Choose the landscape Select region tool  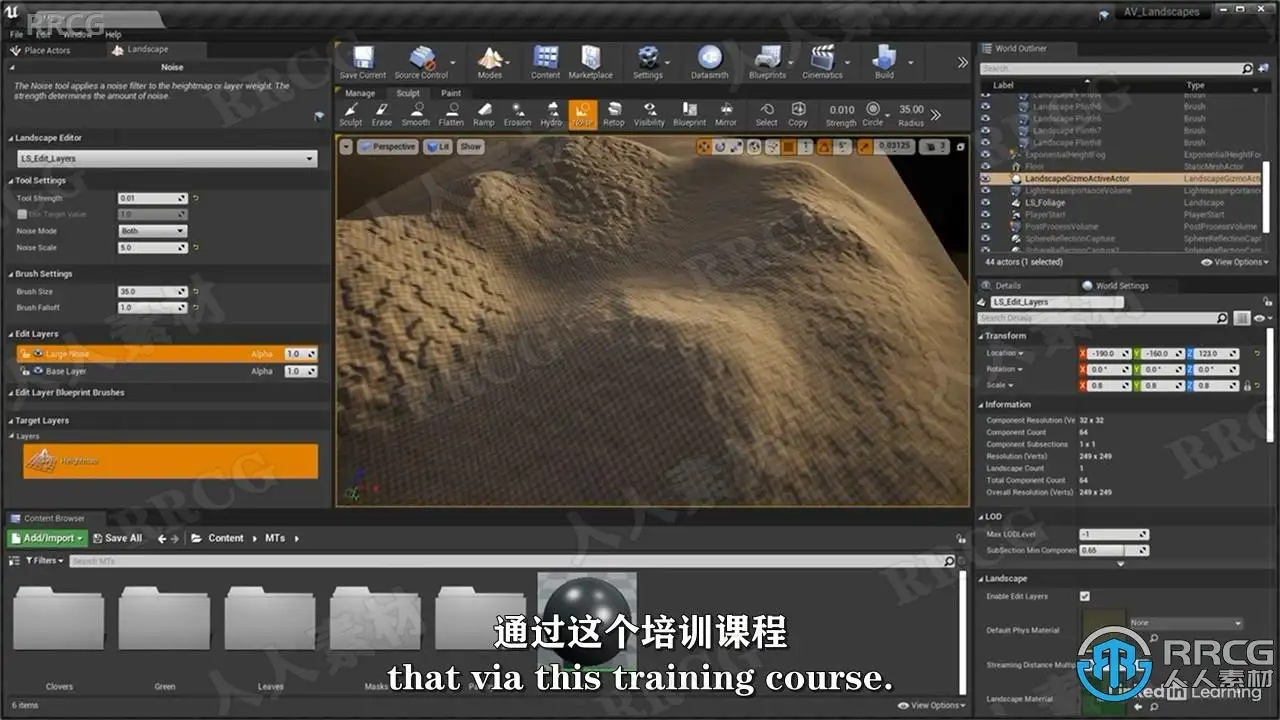766,115
